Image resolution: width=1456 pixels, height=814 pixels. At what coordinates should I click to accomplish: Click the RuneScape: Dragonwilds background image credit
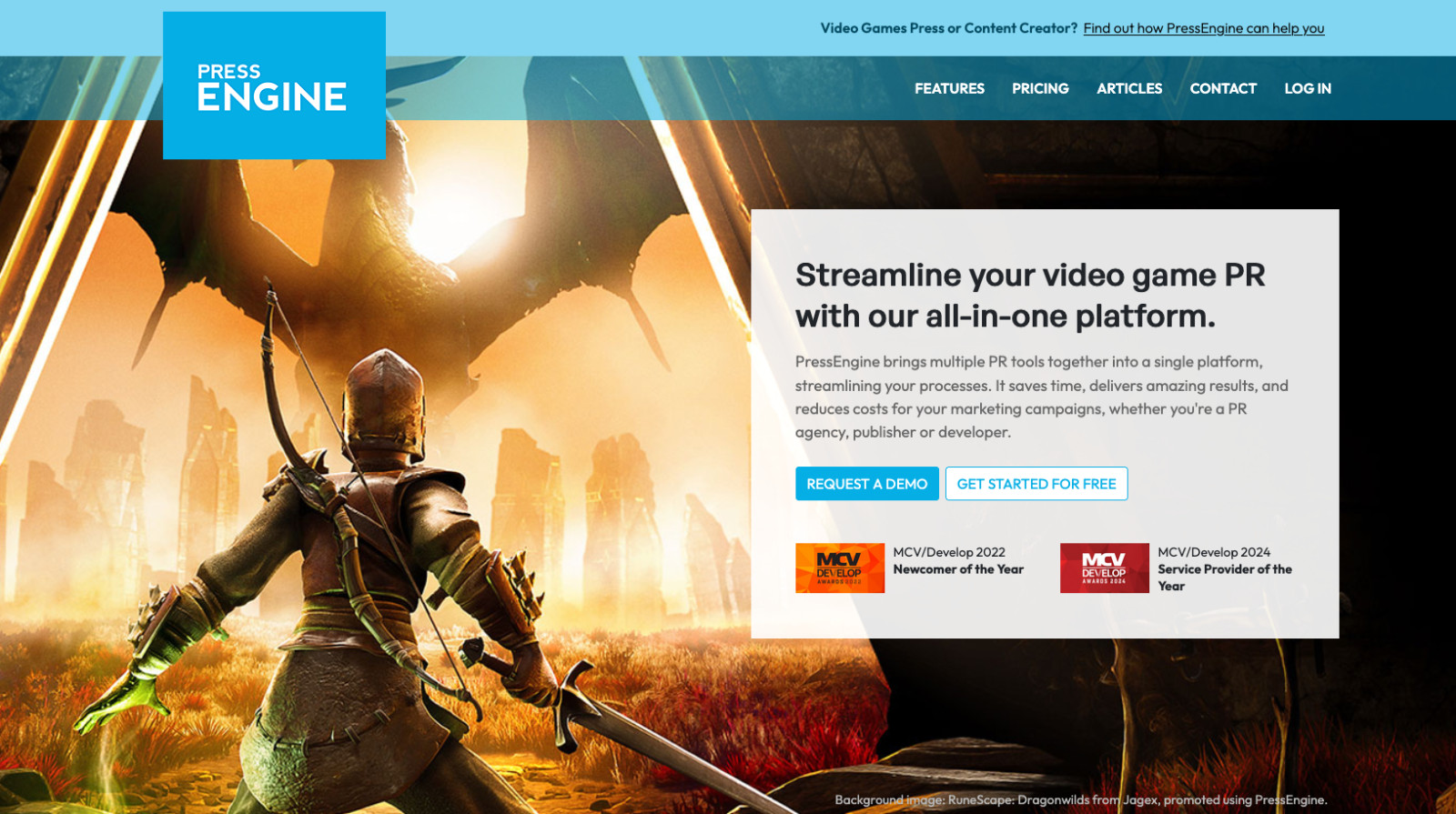1080,800
